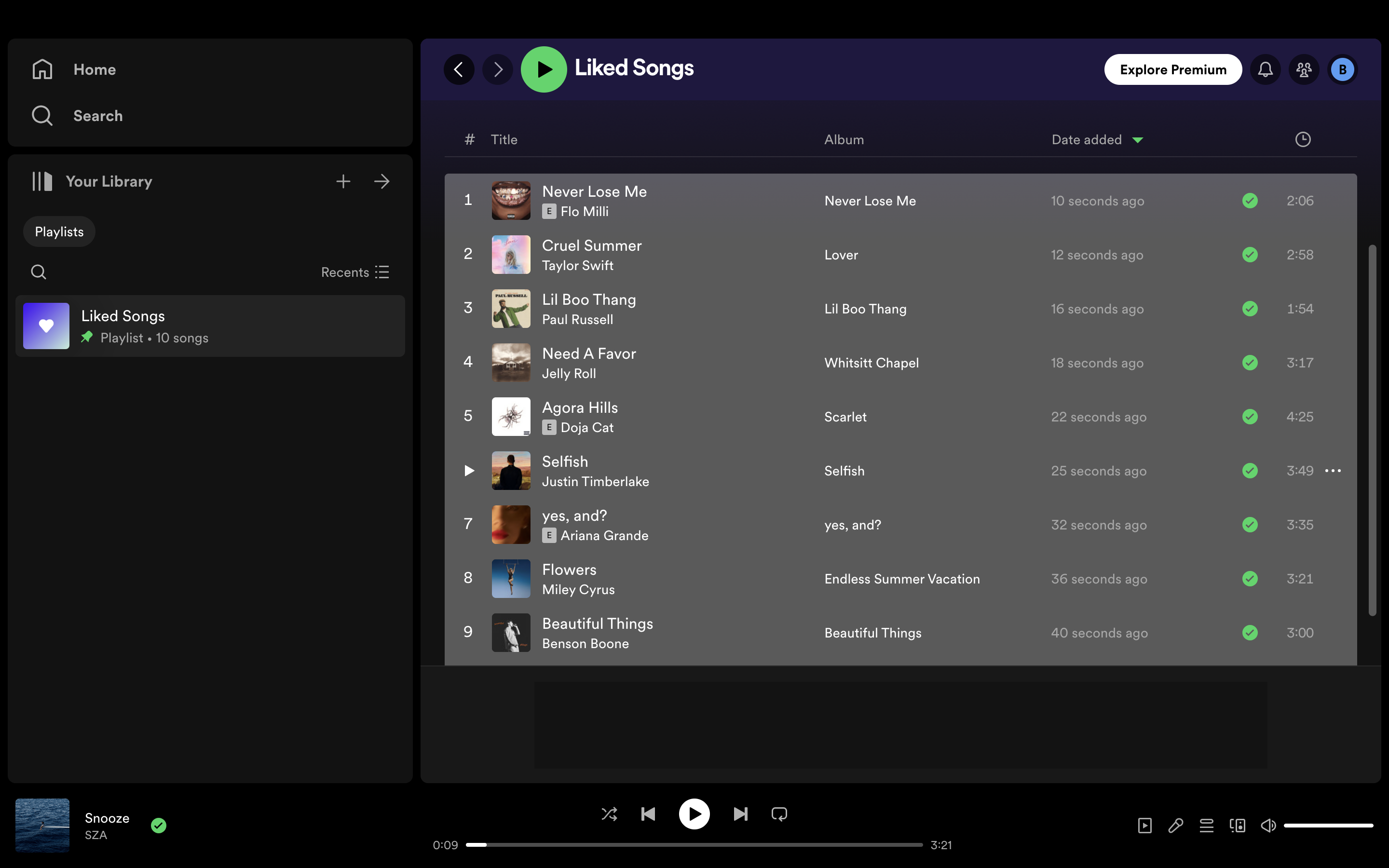This screenshot has width=1389, height=868.
Task: Open more options for Selfish track
Action: [x=1333, y=470]
